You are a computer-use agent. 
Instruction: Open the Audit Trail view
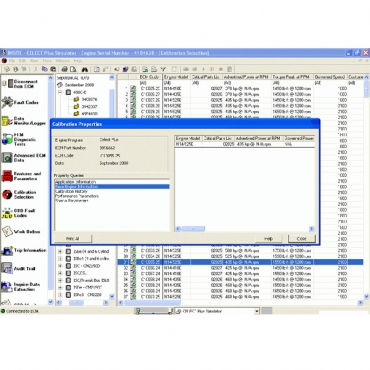19,268
